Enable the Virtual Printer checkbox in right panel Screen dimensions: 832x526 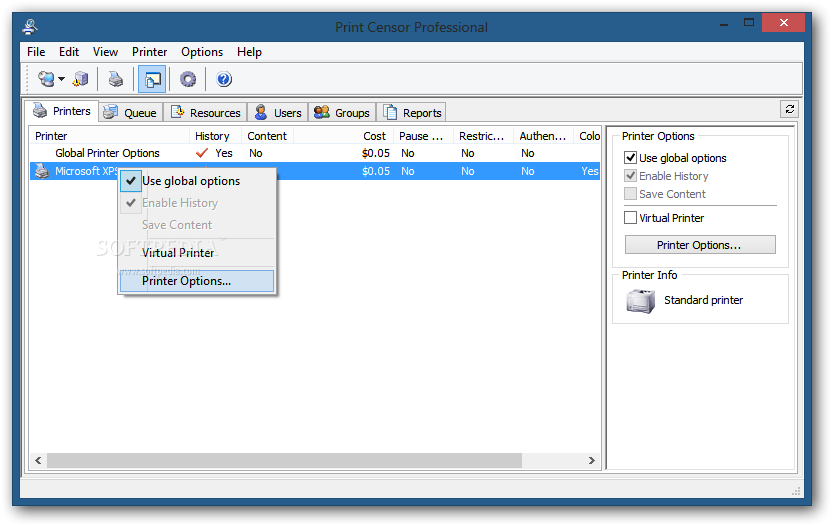[x=630, y=218]
